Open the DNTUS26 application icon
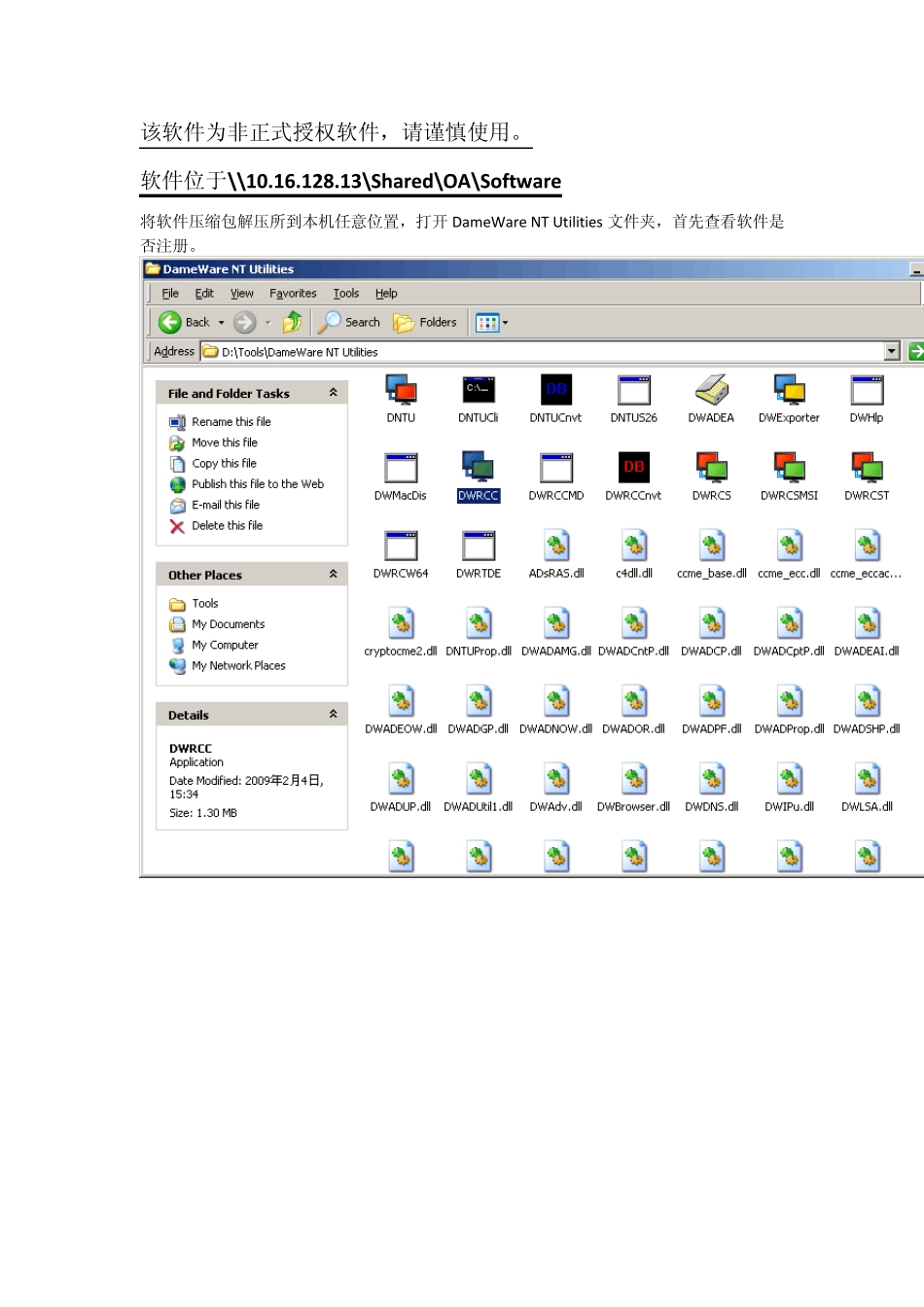Image resolution: width=924 pixels, height=1307 pixels. (634, 391)
